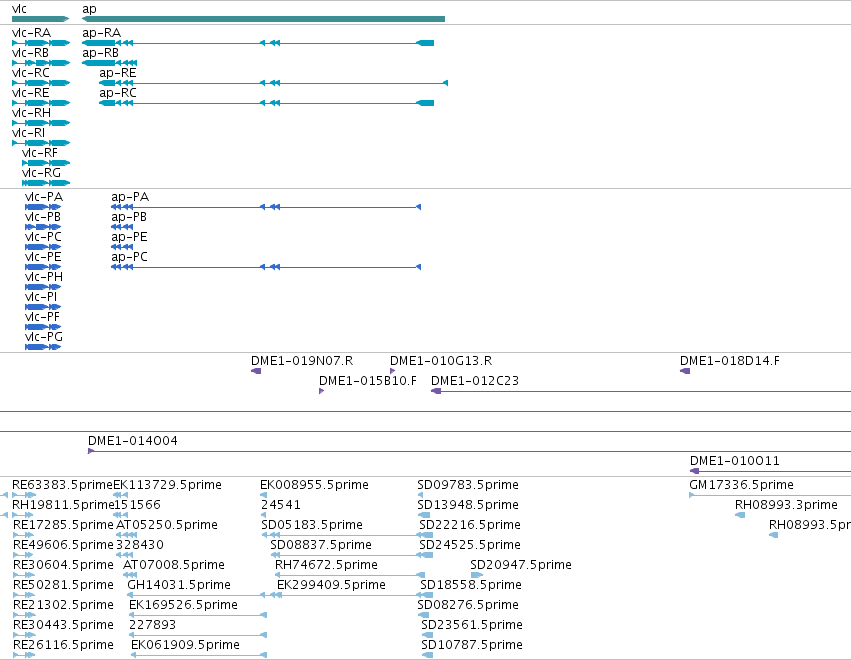The image size is (851, 660).
Task: Click the DME1-015B10.F clone label
Action: [368, 380]
